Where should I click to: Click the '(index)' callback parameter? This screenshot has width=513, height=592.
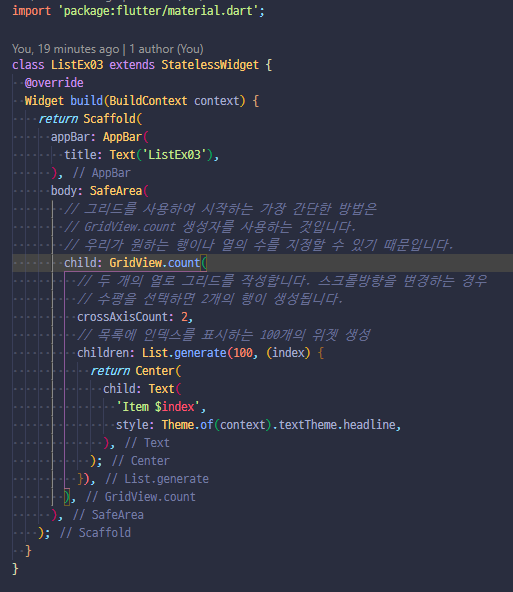[288, 353]
